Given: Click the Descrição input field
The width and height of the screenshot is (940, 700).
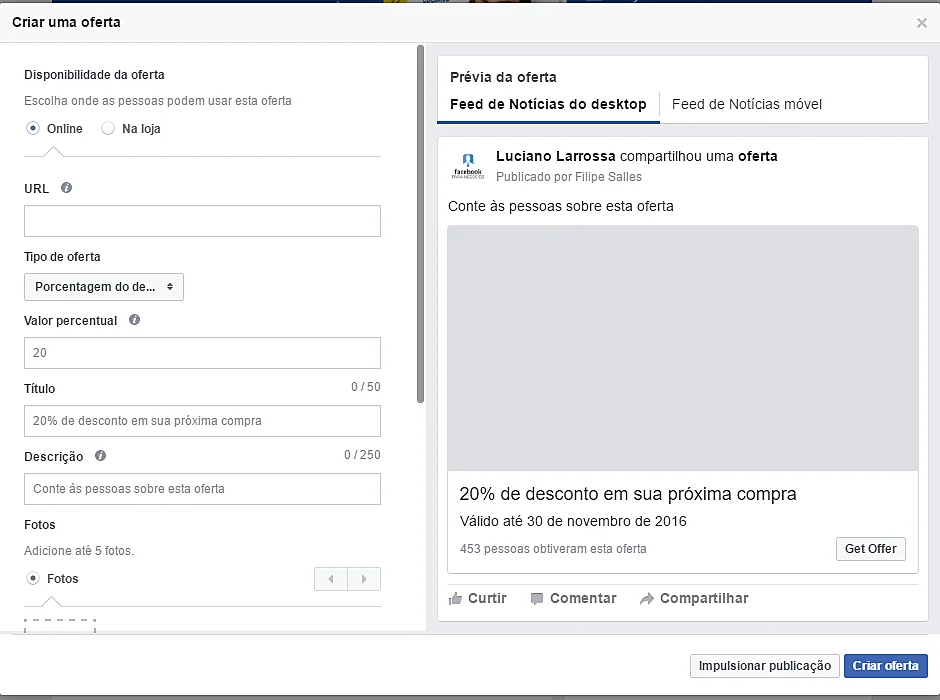Looking at the screenshot, I should 202,489.
